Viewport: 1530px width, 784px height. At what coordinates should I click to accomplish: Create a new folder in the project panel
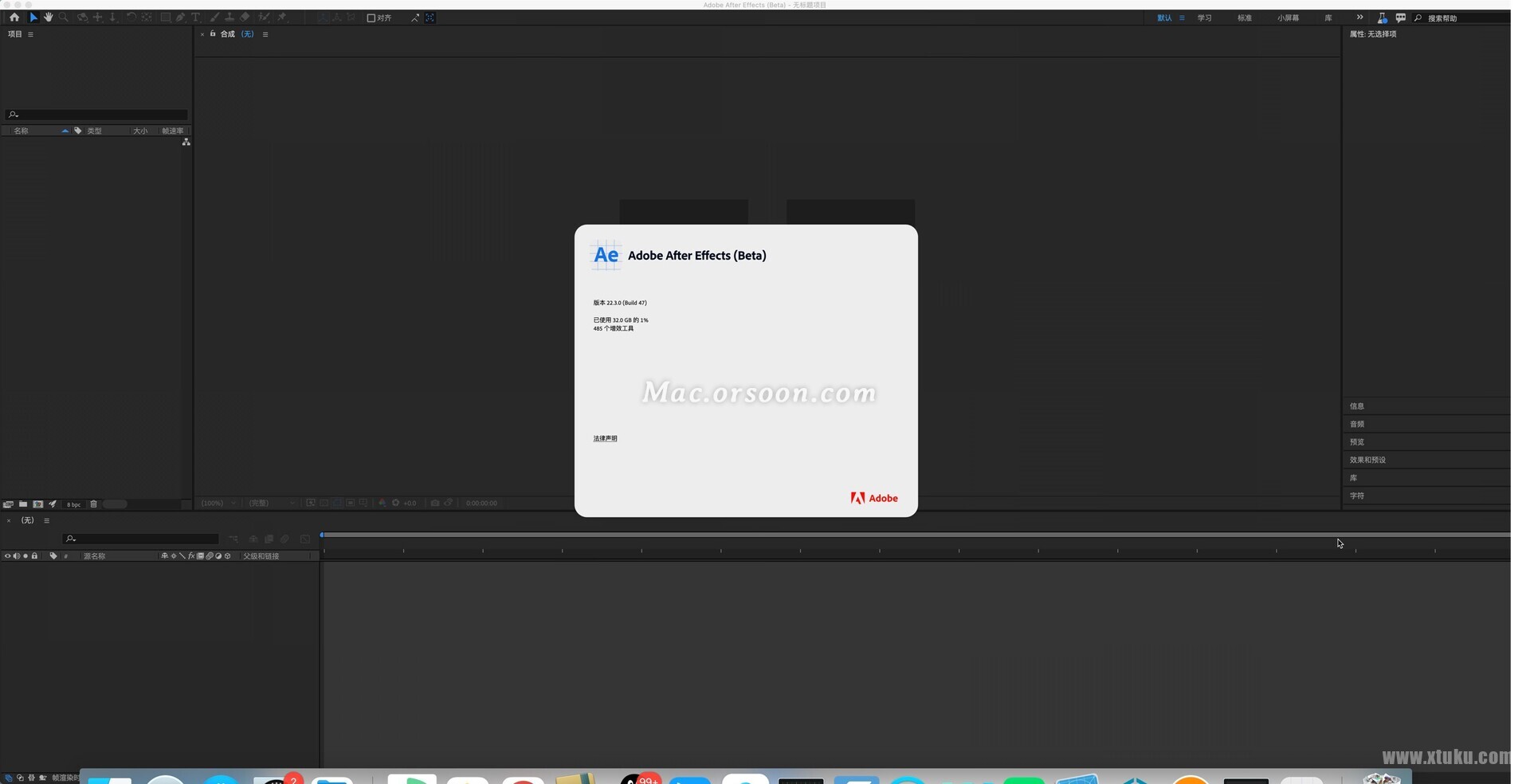coord(23,504)
